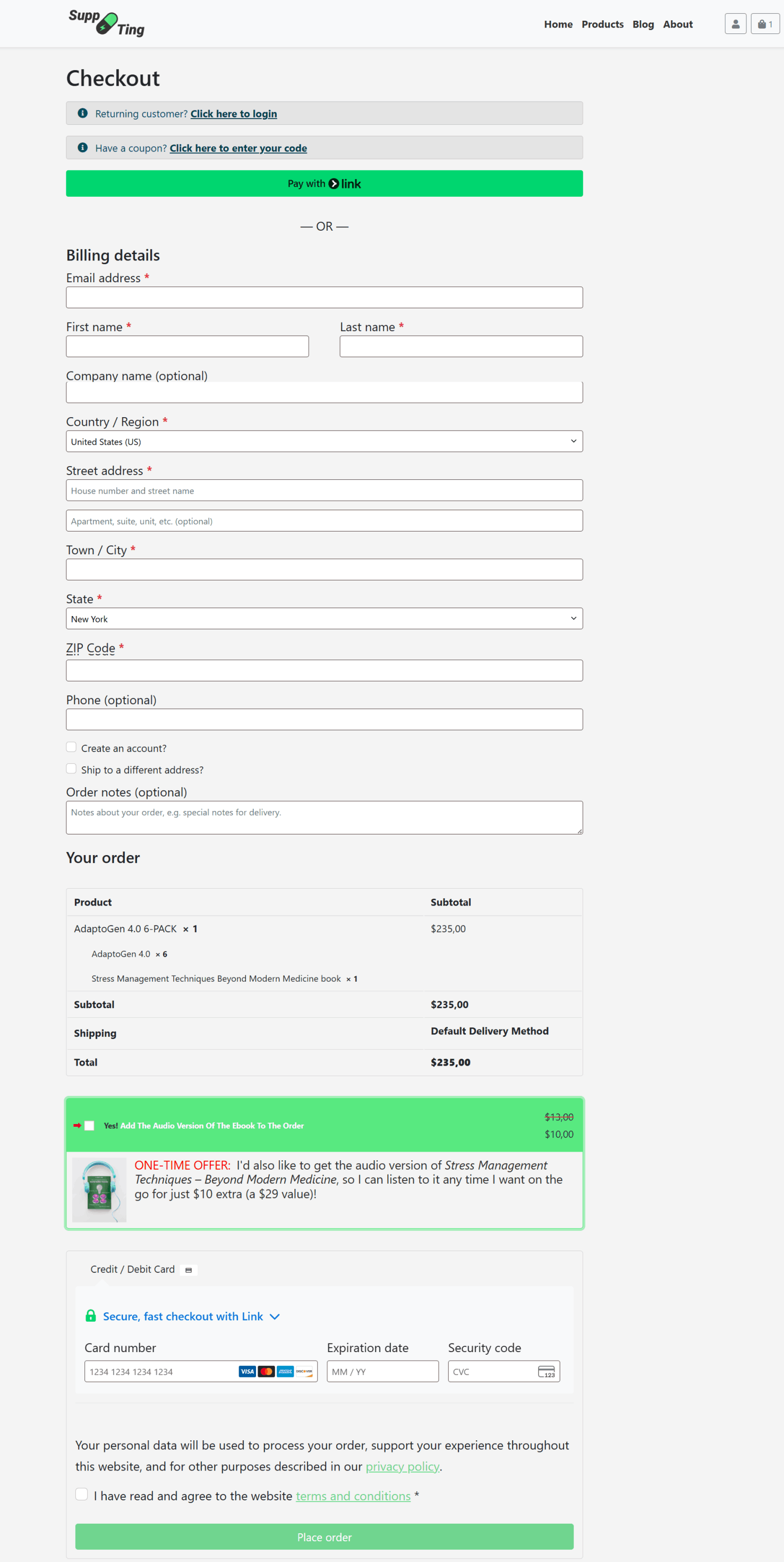Open the privacy policy link

coord(402,1466)
